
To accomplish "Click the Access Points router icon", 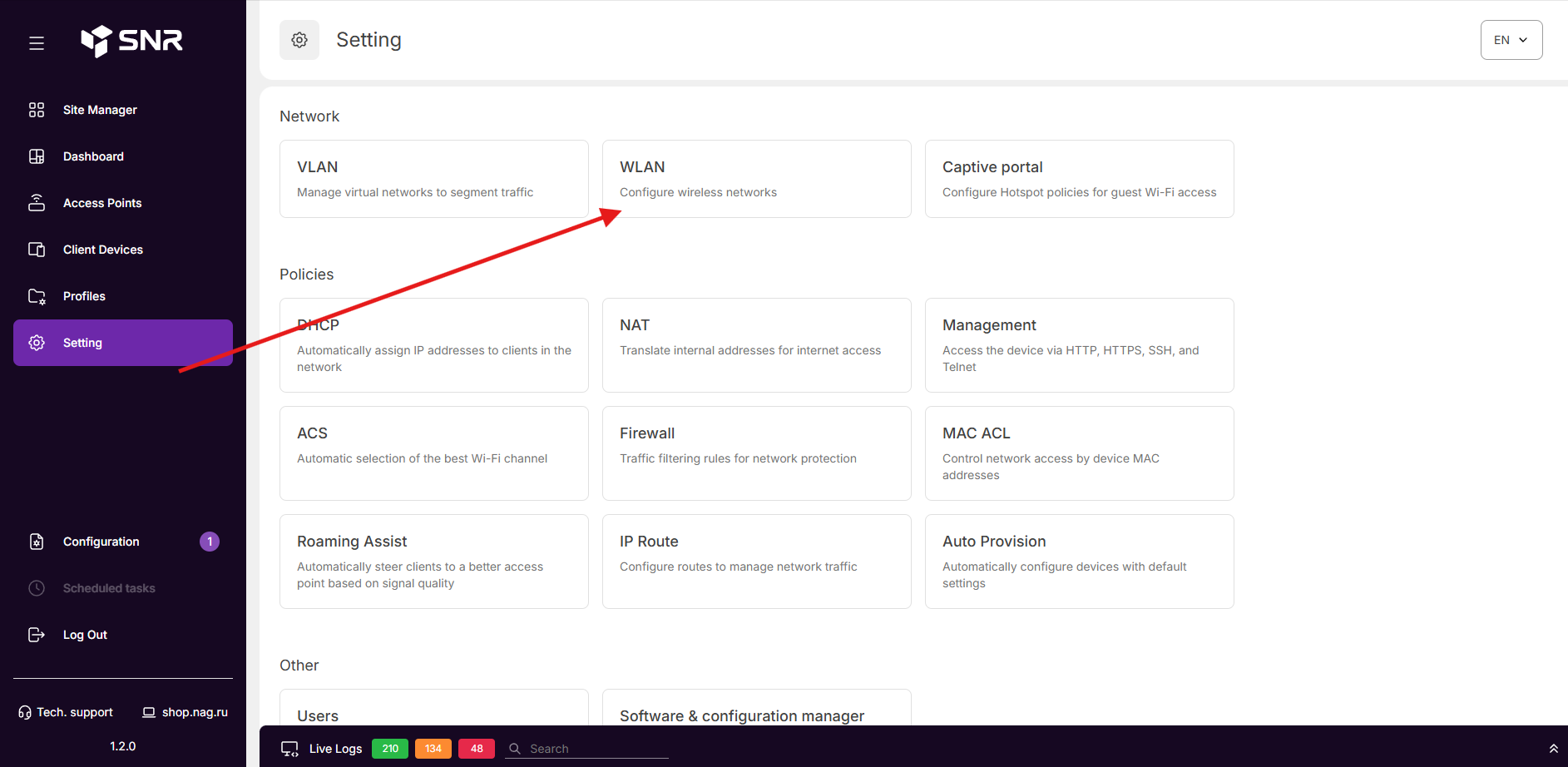I will pos(37,203).
